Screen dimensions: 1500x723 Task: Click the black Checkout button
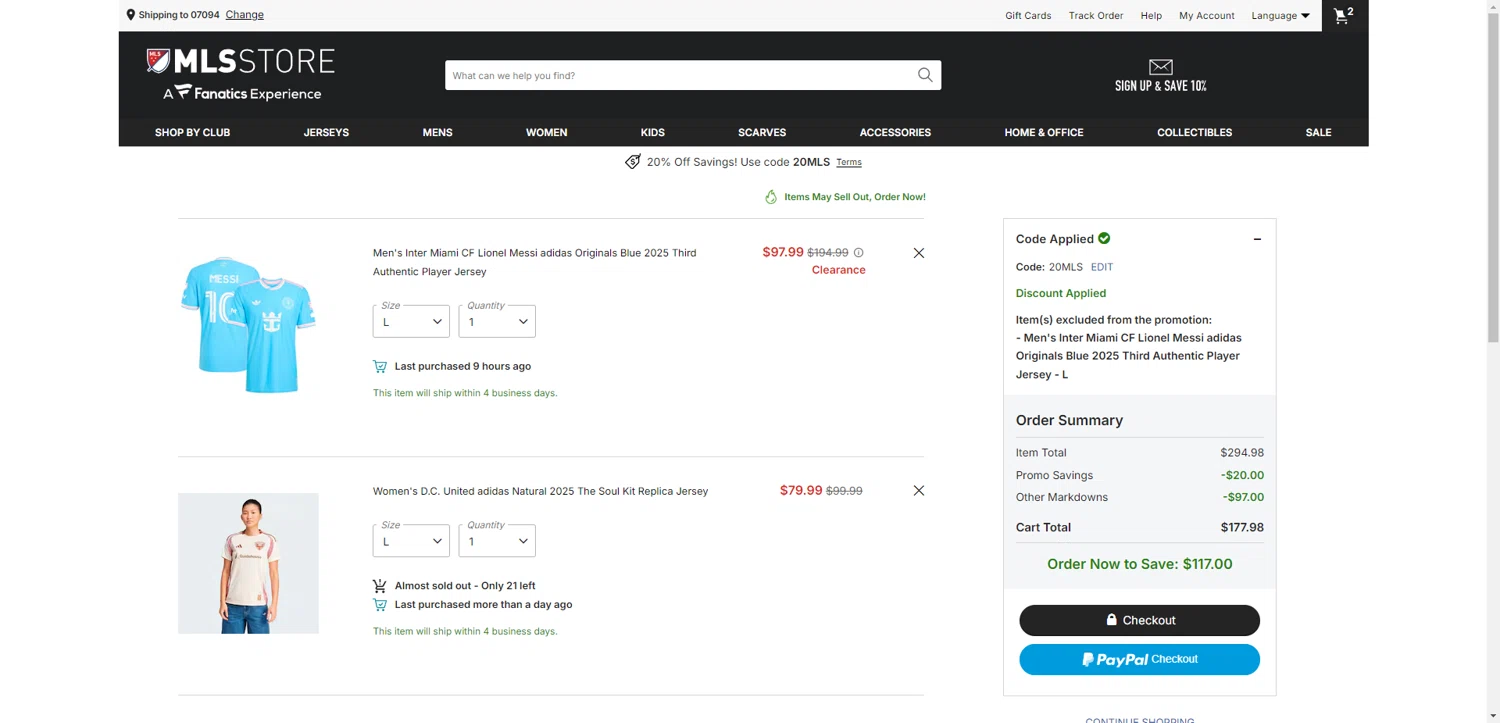1139,620
